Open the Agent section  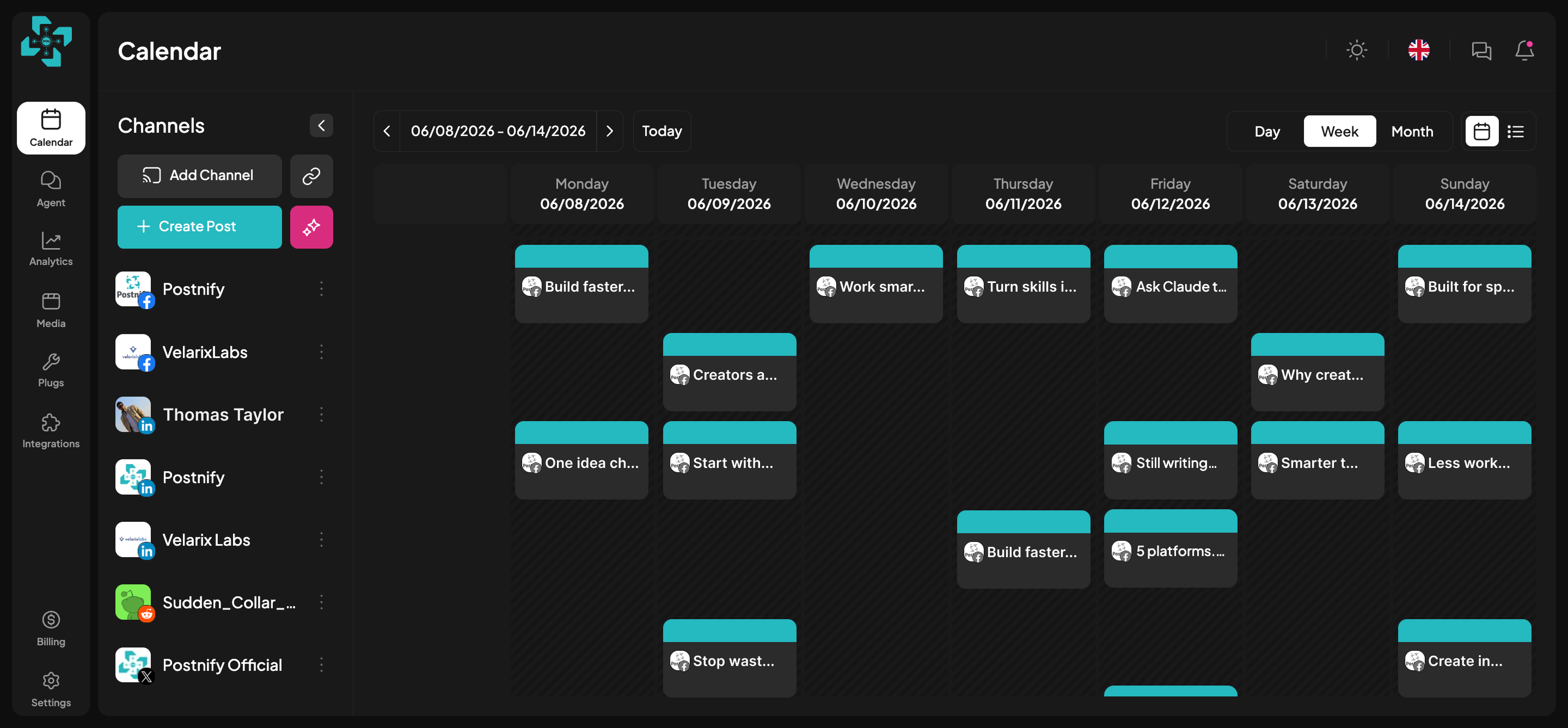click(x=51, y=189)
